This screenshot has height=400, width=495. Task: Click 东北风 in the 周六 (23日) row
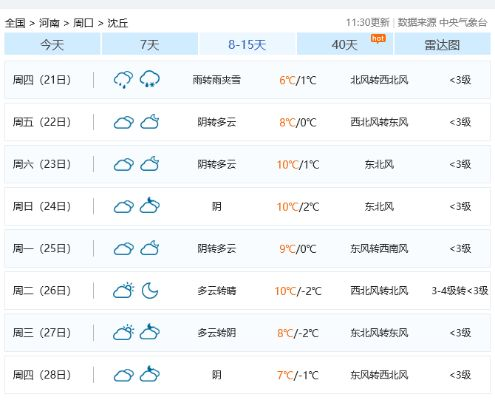click(x=379, y=164)
